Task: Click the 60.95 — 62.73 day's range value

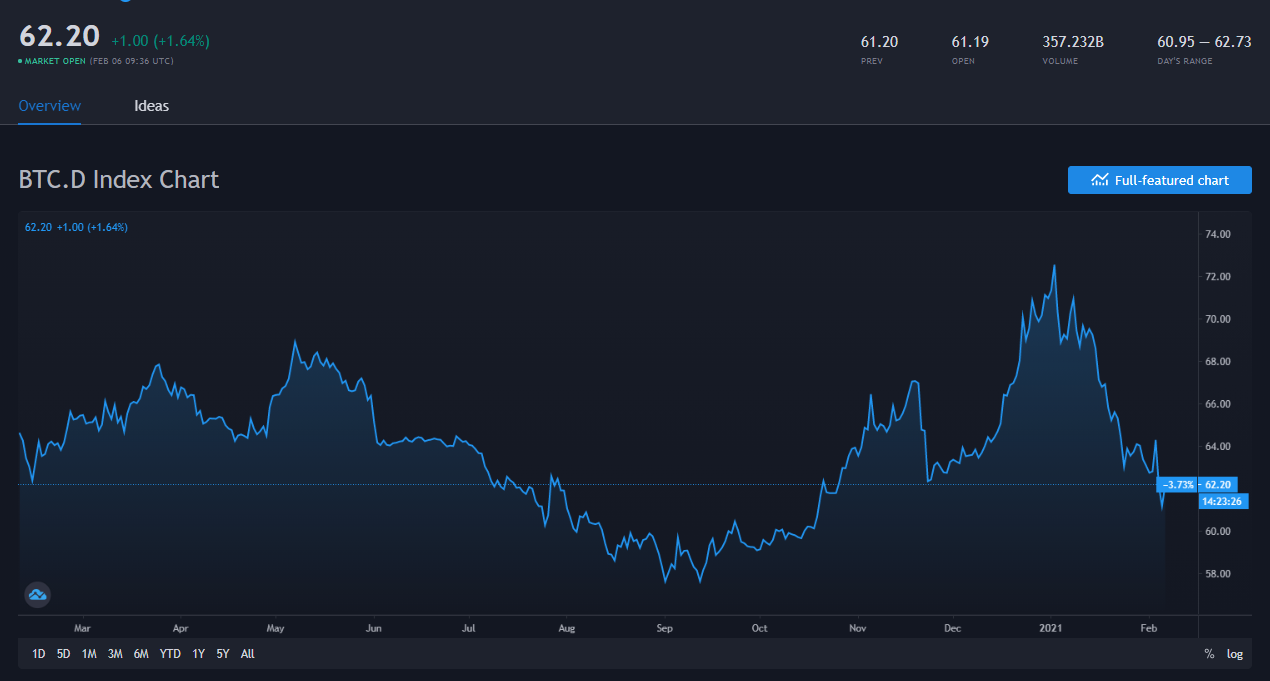Action: coord(1204,41)
